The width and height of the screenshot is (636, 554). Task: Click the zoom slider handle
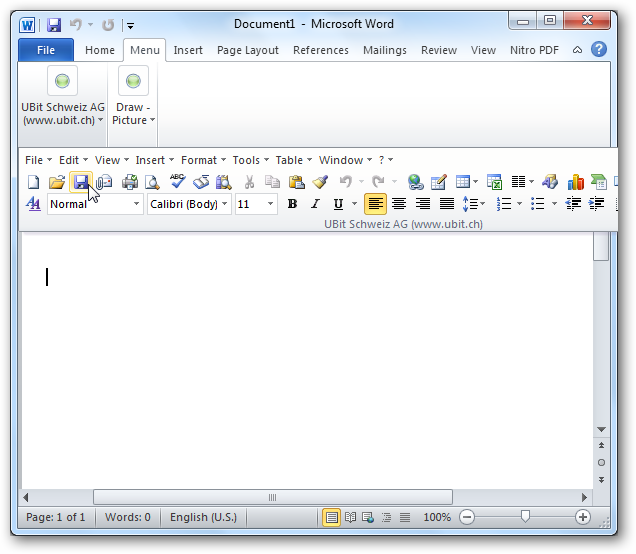(x=525, y=517)
